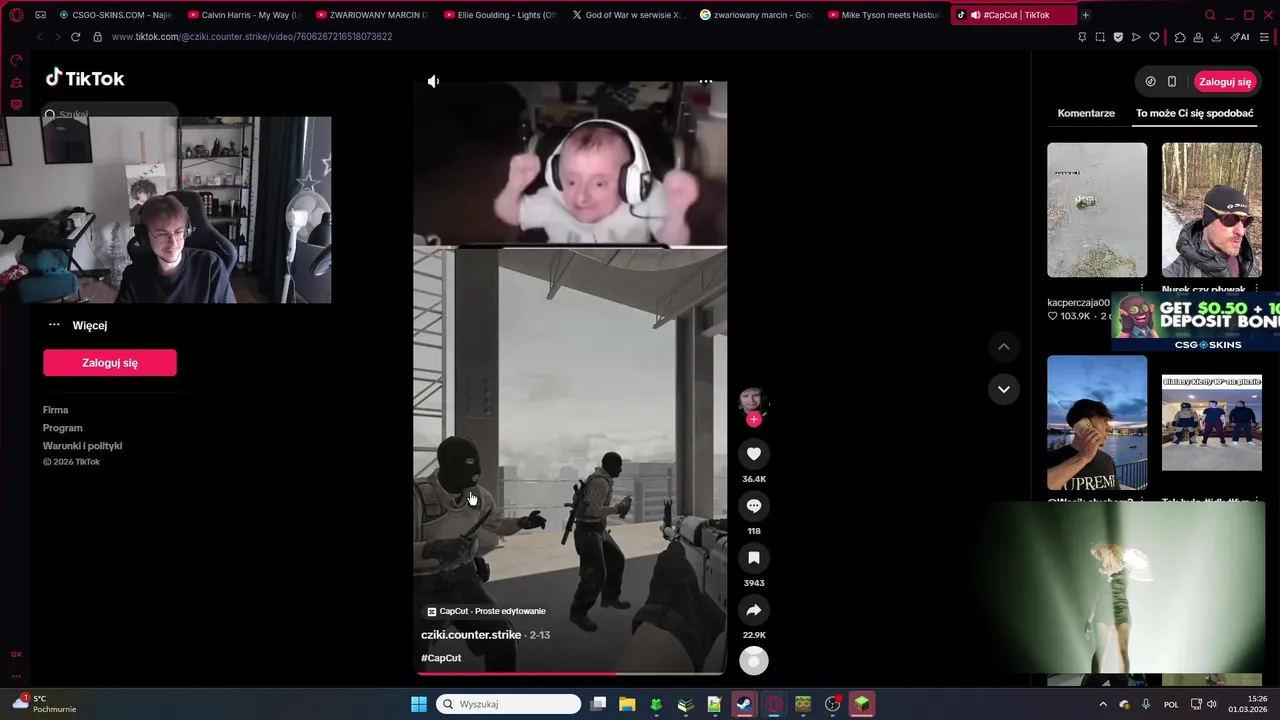Switch to To może Ci się spodobać tab
The width and height of the screenshot is (1280, 720).
[x=1194, y=113]
